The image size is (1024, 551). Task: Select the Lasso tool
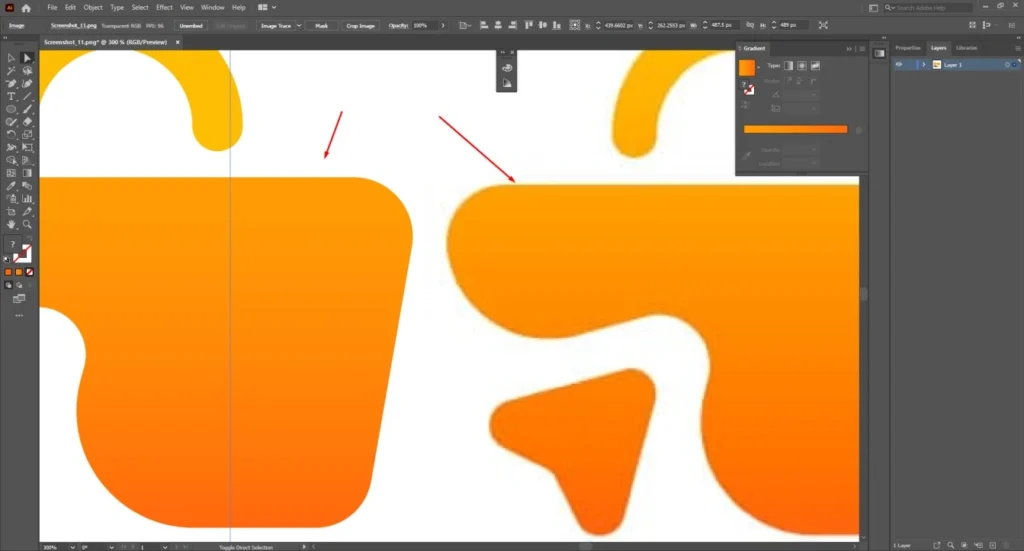tap(27, 71)
